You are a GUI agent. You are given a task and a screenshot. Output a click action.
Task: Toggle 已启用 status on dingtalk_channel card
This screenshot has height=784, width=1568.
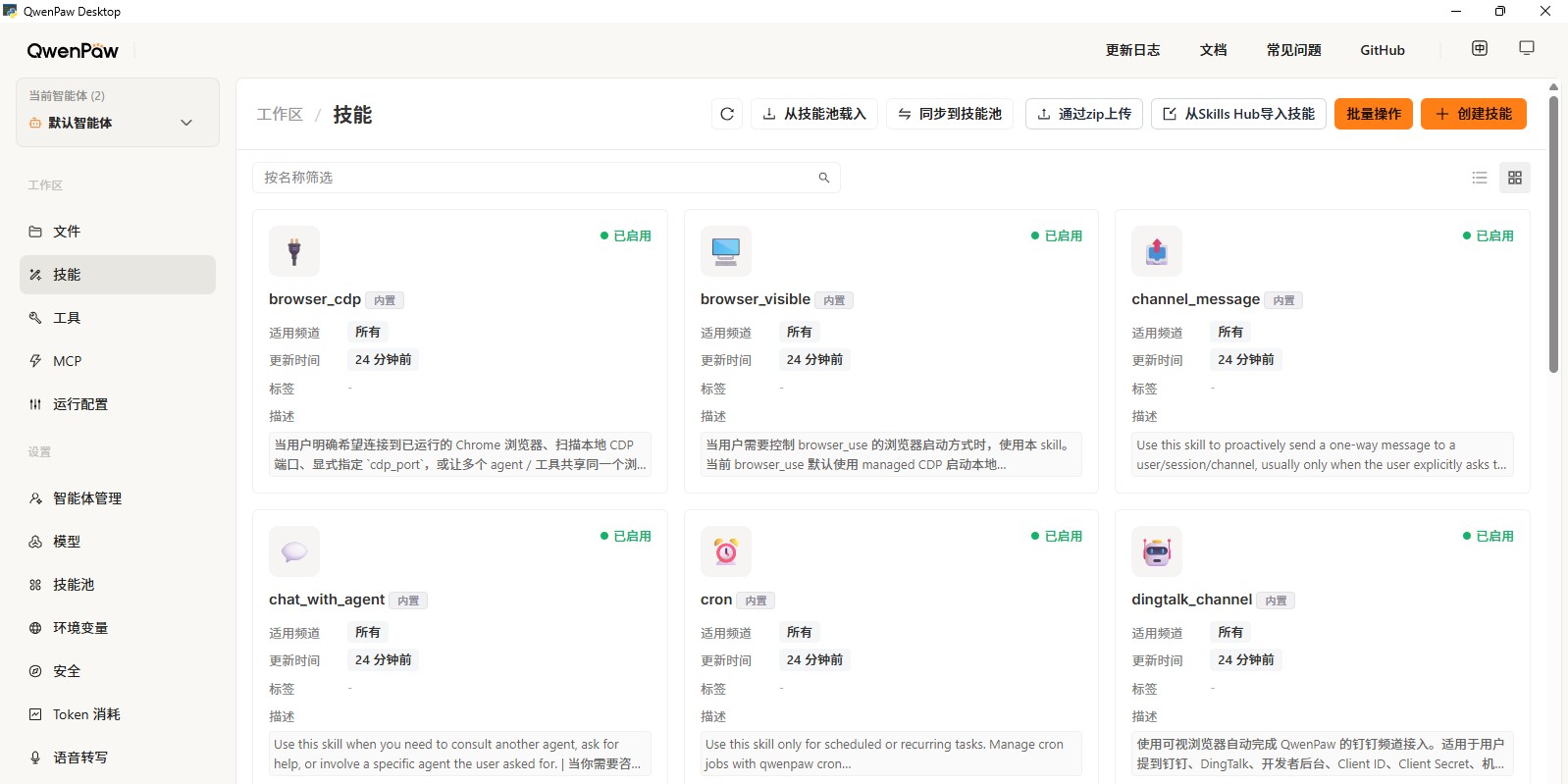(x=1489, y=536)
